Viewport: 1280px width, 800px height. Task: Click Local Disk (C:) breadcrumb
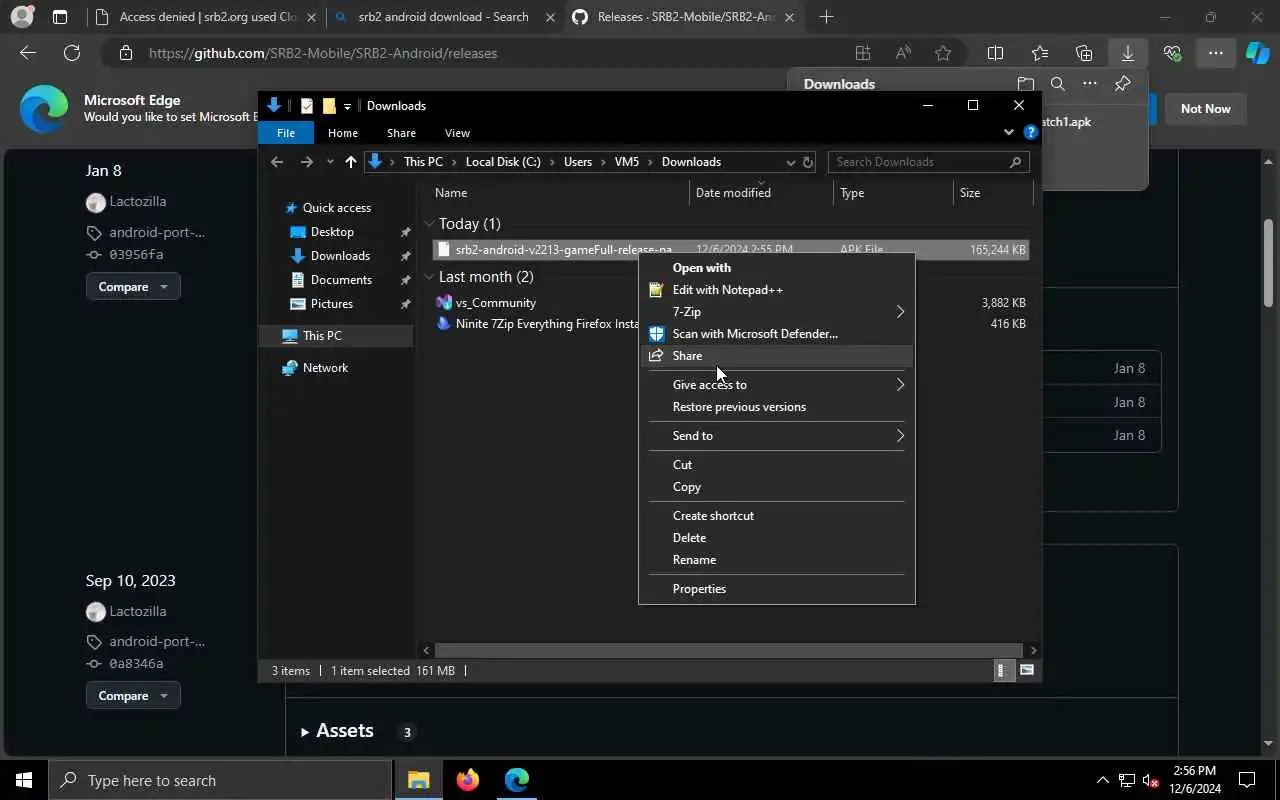(503, 162)
